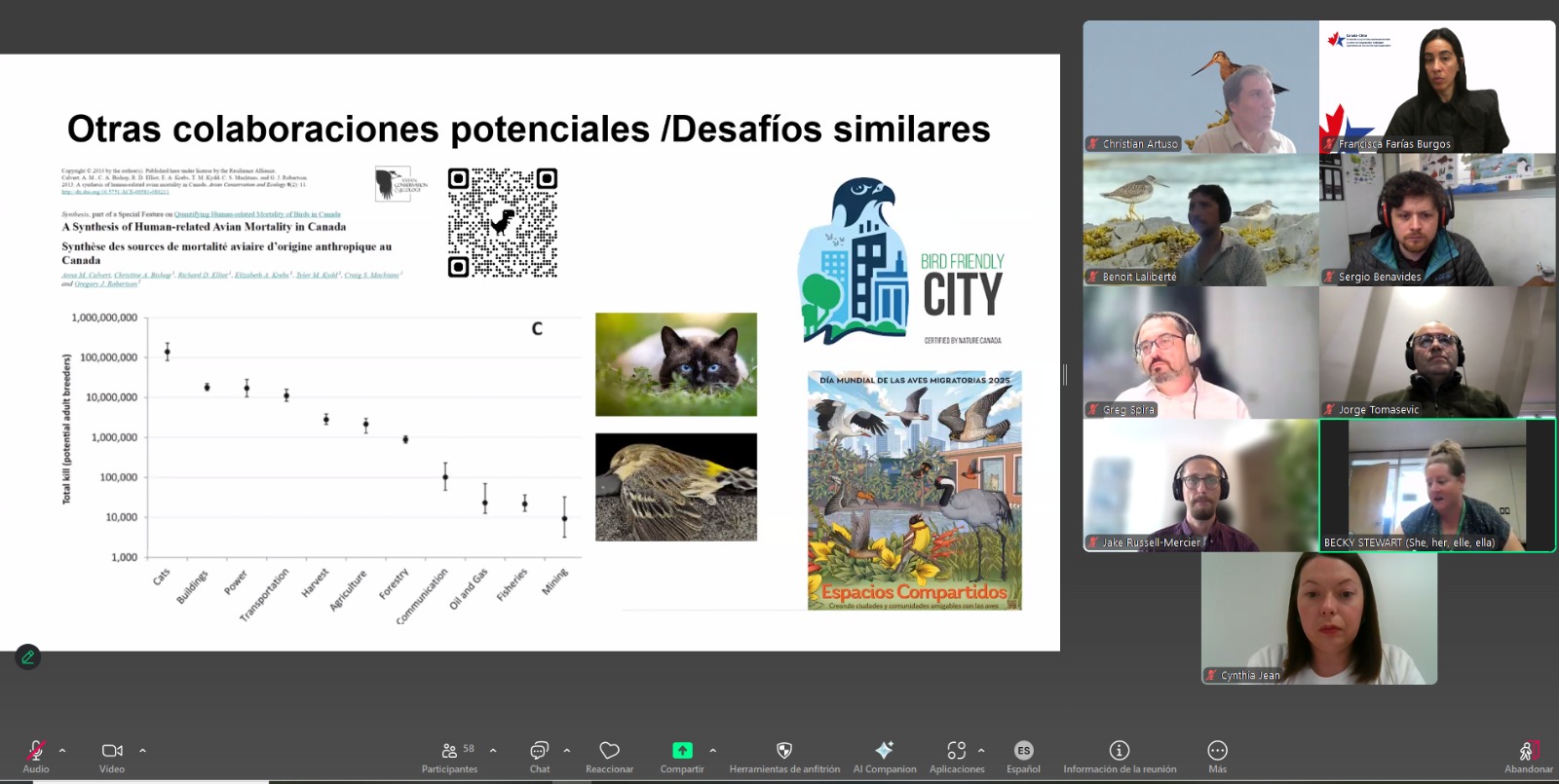Expand the video options arrow beside Video
The width and height of the screenshot is (1559, 784).
pos(142,751)
